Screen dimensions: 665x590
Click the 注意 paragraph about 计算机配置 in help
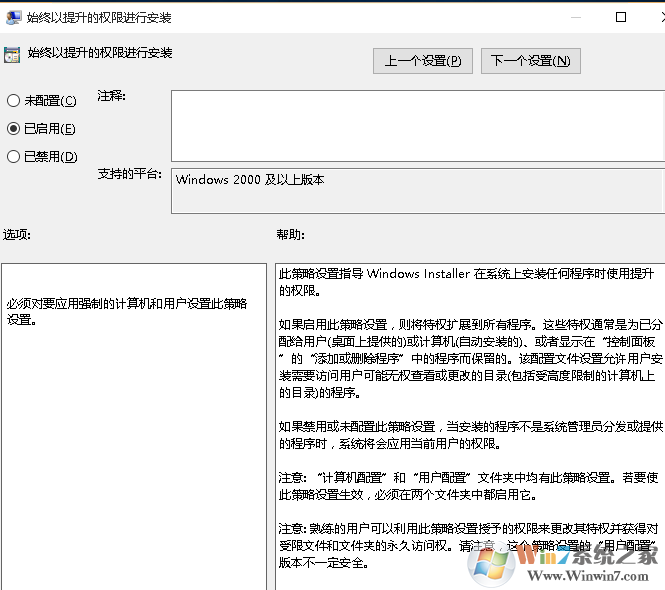pyautogui.click(x=470, y=484)
